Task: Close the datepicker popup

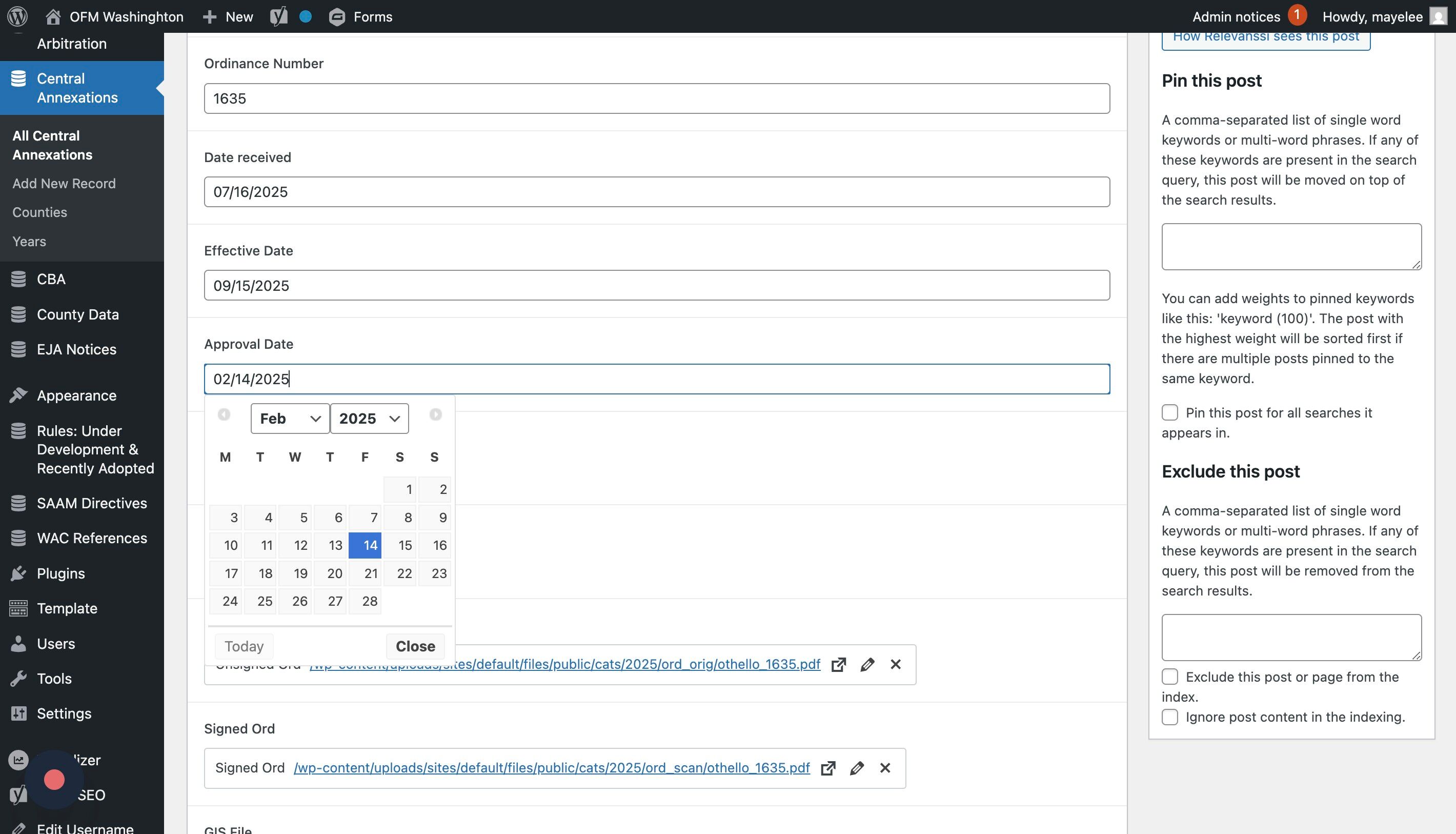Action: click(415, 646)
